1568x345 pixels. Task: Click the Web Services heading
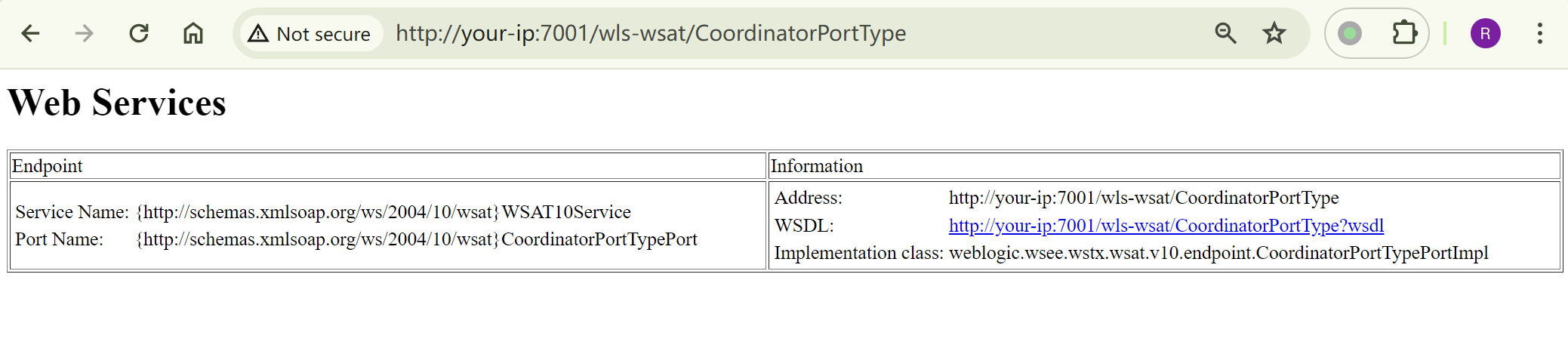pos(117,103)
